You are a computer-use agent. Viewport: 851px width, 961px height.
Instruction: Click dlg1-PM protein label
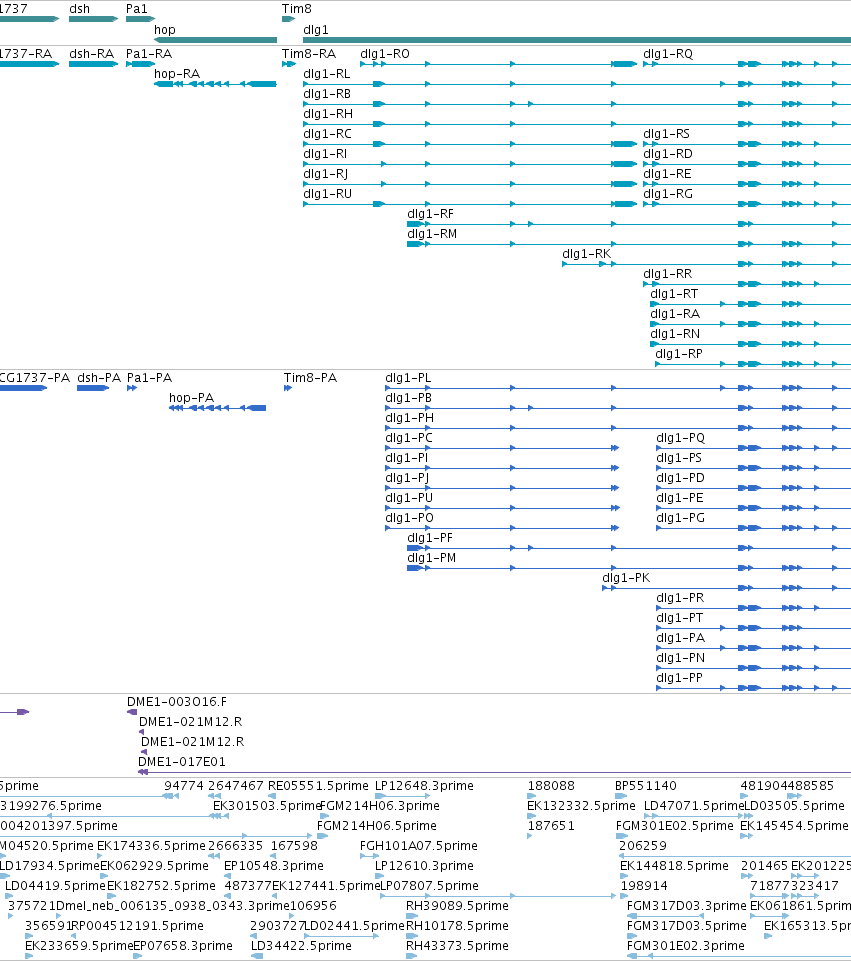click(x=431, y=558)
